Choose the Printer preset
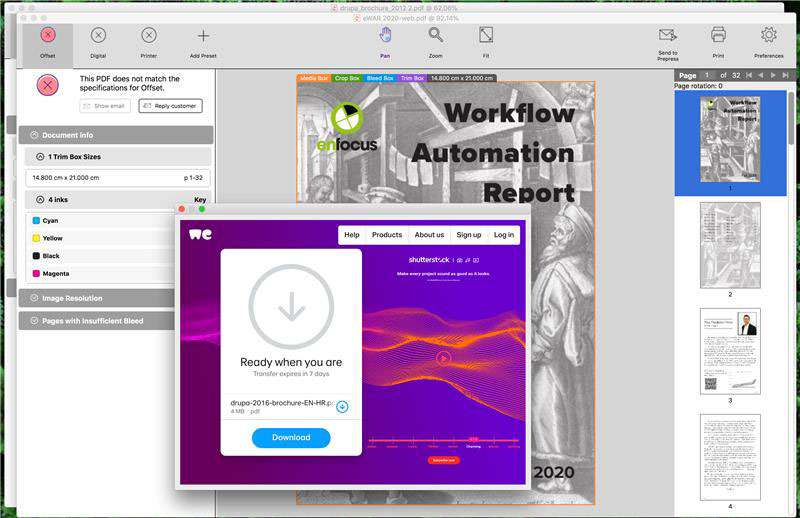Viewport: 800px width, 518px height. point(148,36)
